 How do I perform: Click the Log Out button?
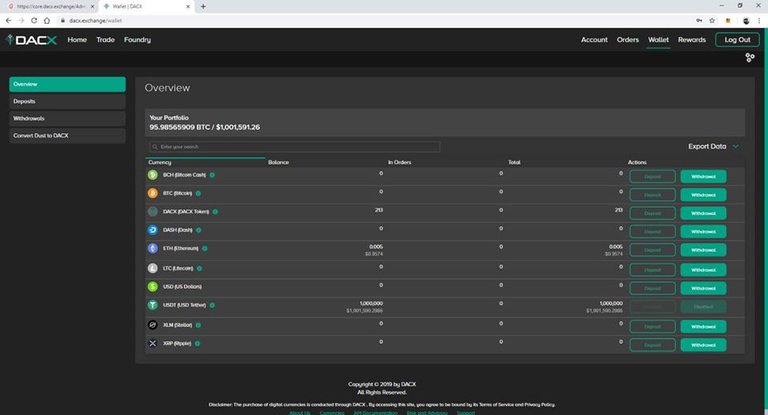737,40
